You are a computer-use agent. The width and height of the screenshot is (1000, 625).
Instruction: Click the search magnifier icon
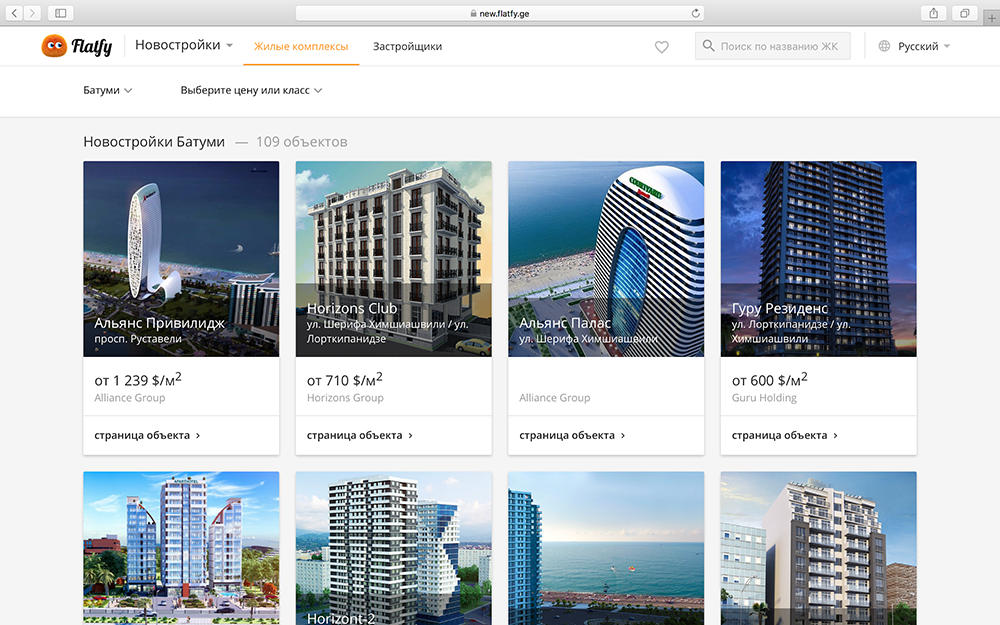(708, 46)
